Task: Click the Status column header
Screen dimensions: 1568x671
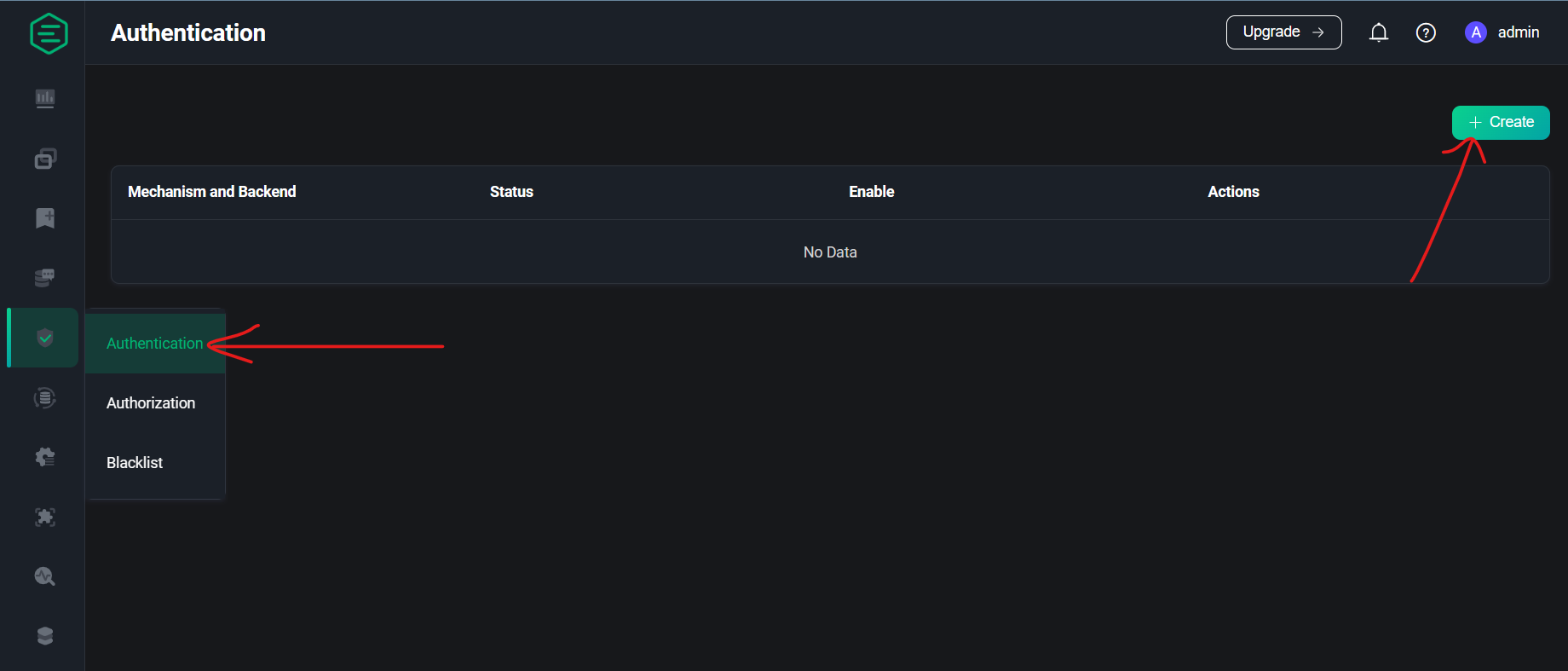Action: pyautogui.click(x=511, y=192)
